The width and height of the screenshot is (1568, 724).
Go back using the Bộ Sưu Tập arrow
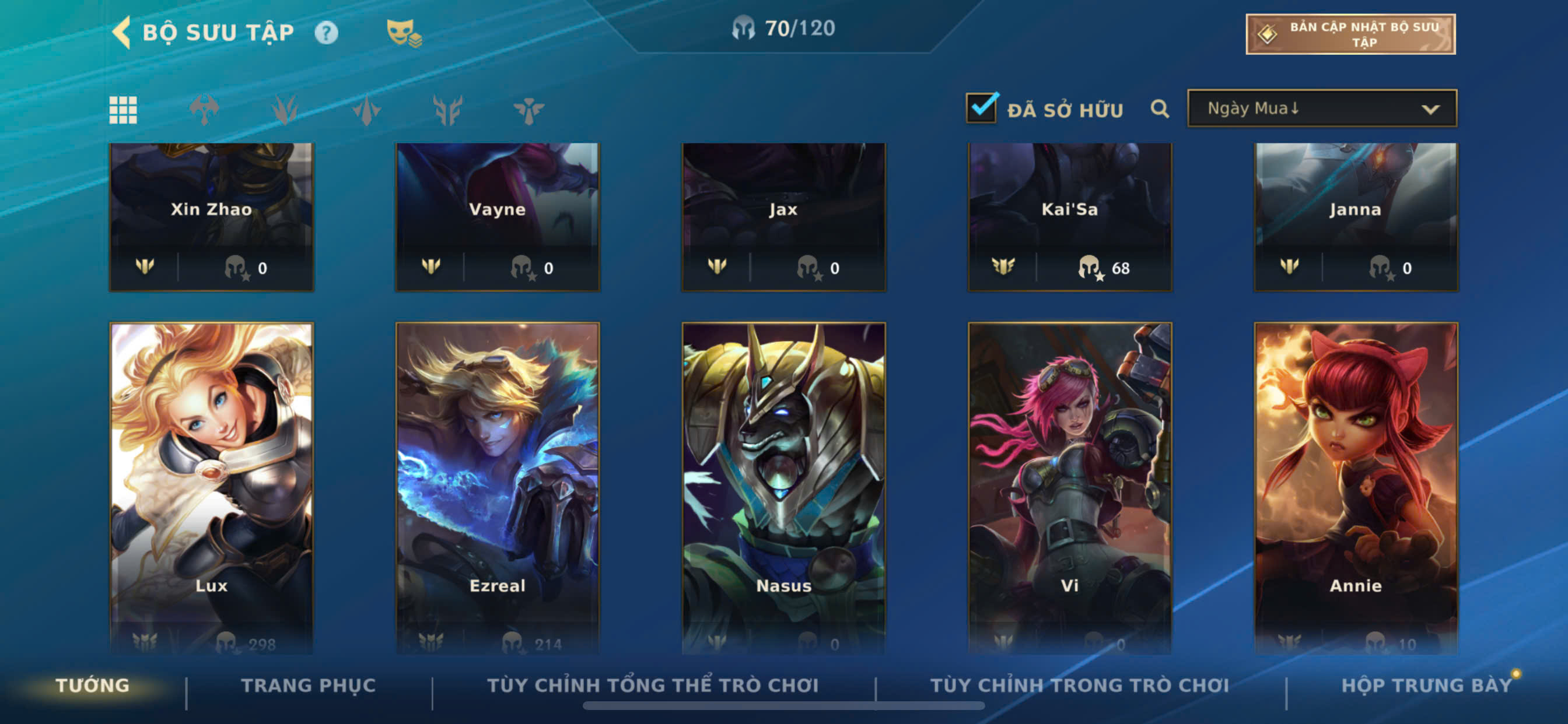click(x=121, y=31)
